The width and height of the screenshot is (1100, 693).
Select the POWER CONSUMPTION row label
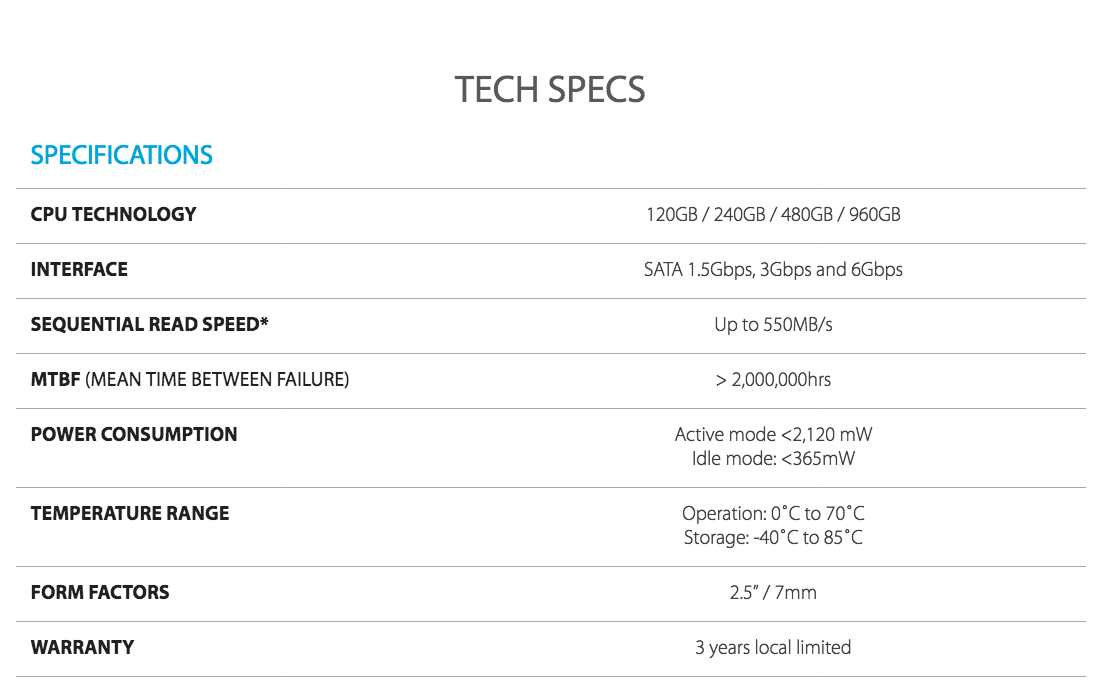(134, 434)
